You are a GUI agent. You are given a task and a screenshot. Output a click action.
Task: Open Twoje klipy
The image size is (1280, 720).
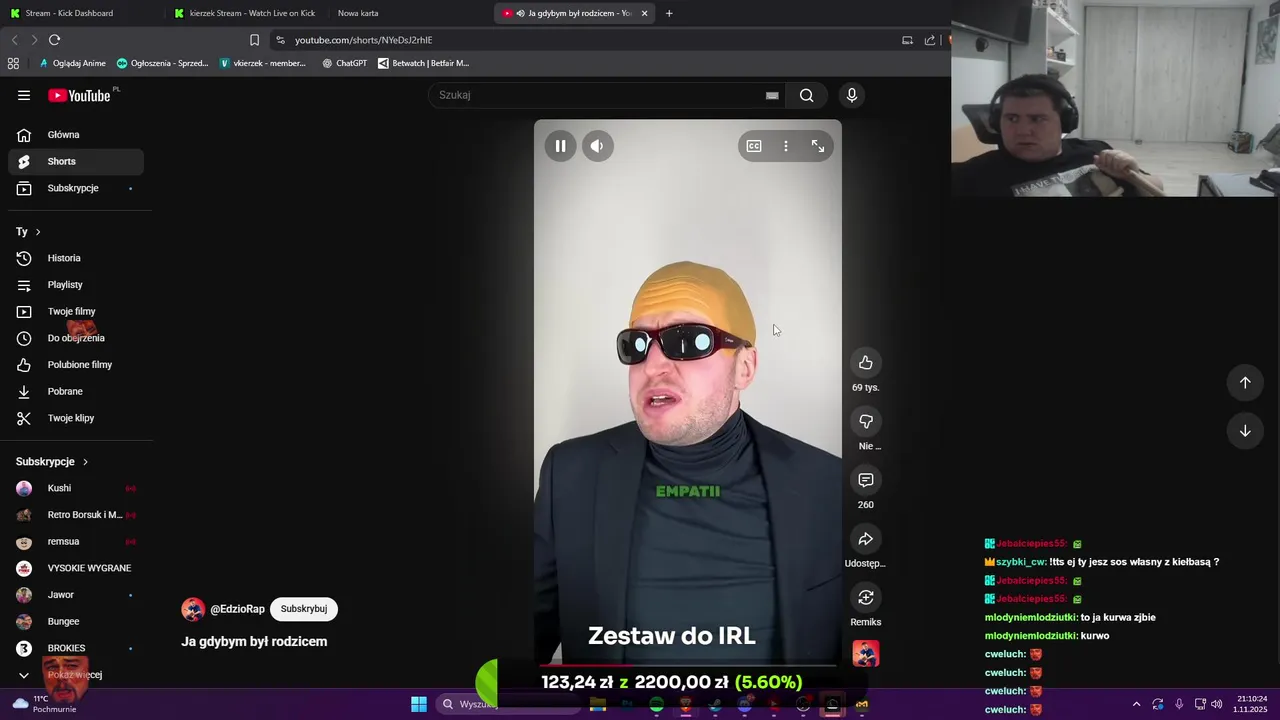(x=76, y=418)
